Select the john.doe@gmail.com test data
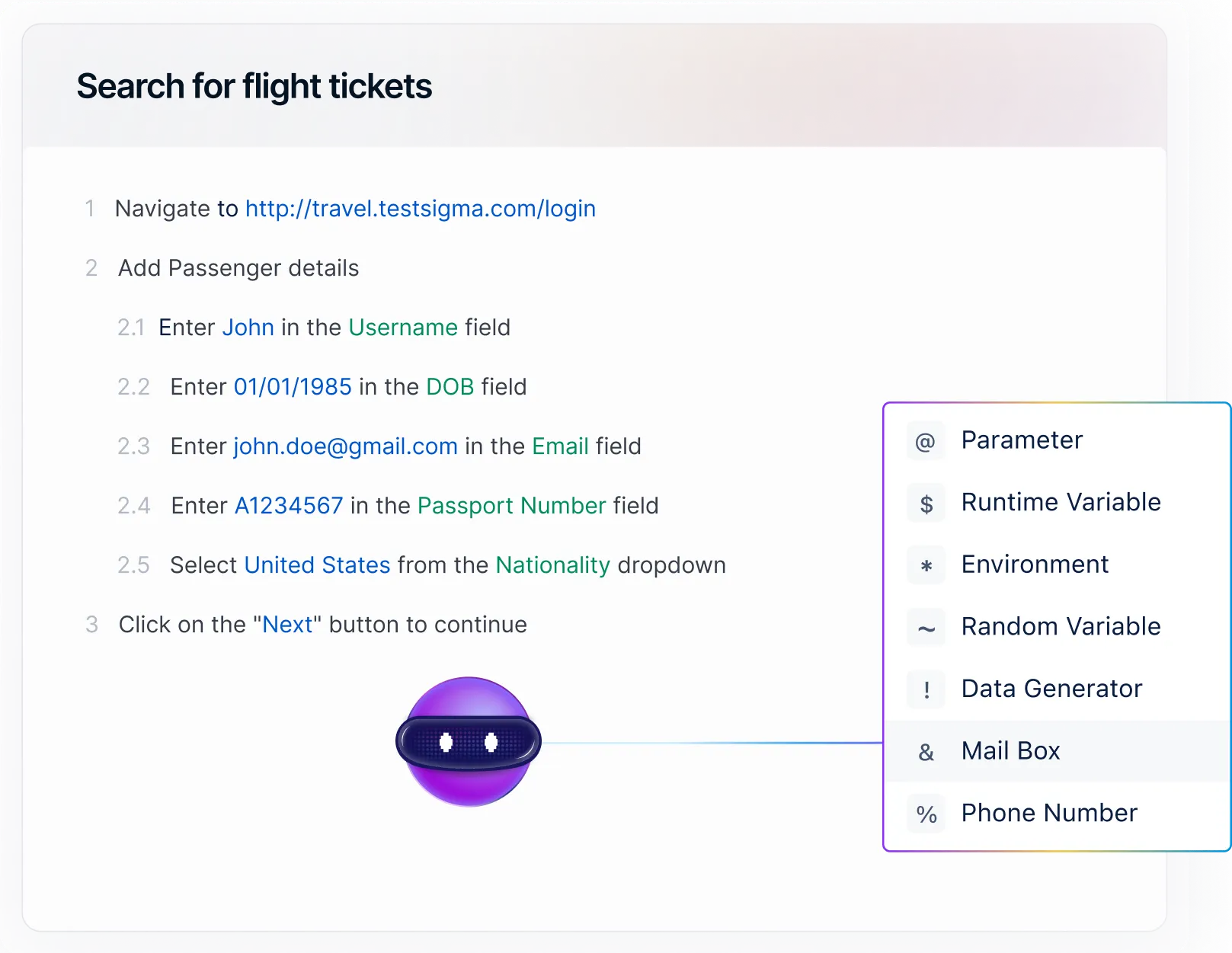 345,446
